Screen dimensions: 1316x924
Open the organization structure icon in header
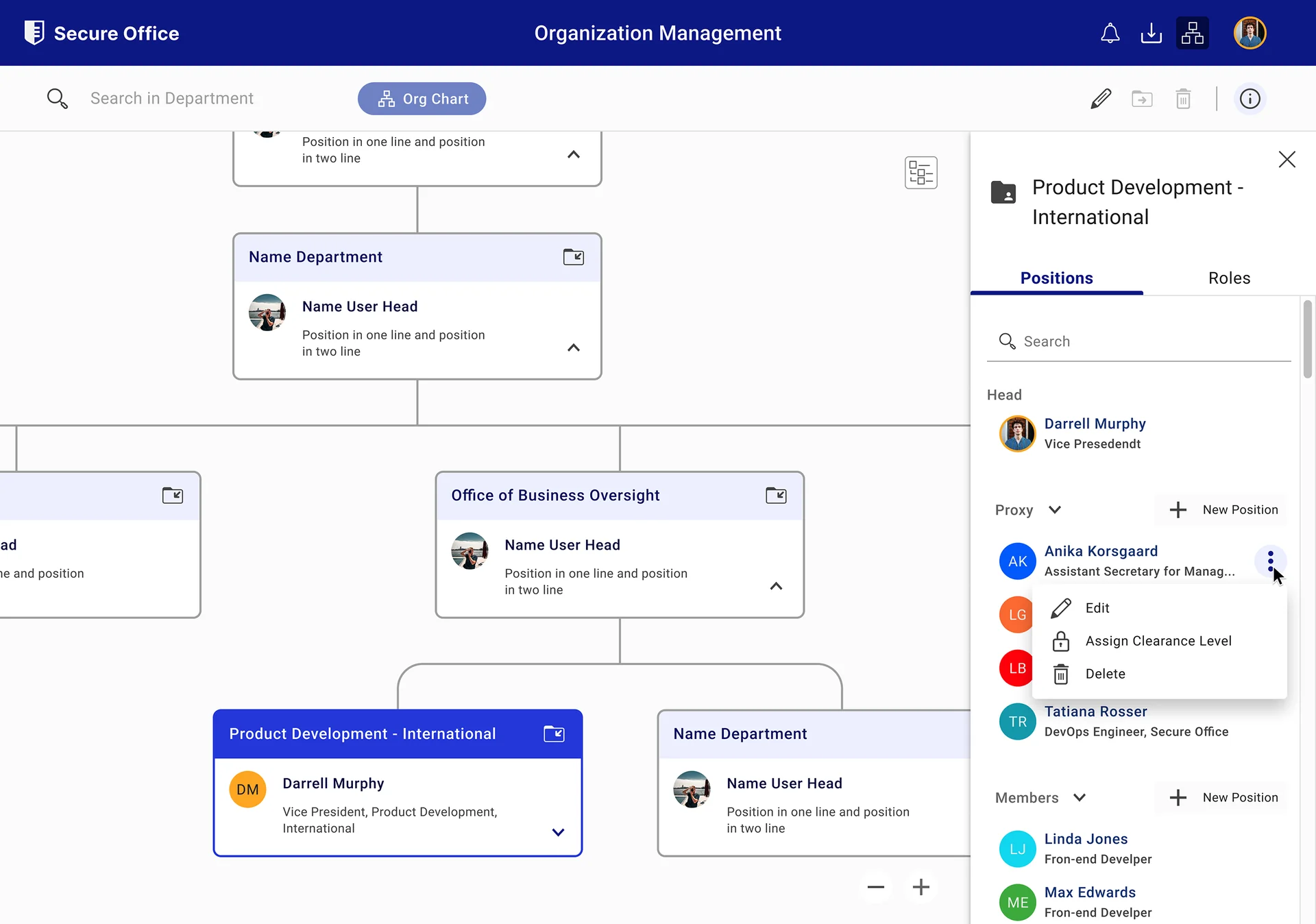click(x=1193, y=33)
